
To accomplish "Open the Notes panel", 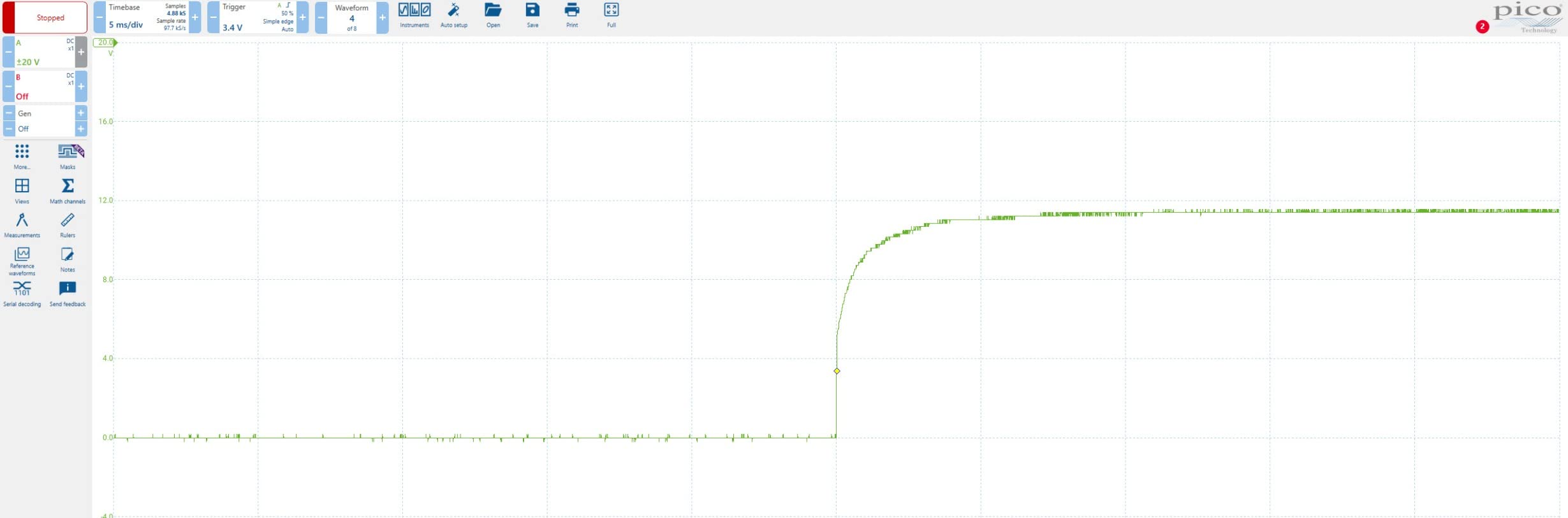I will pyautogui.click(x=68, y=260).
